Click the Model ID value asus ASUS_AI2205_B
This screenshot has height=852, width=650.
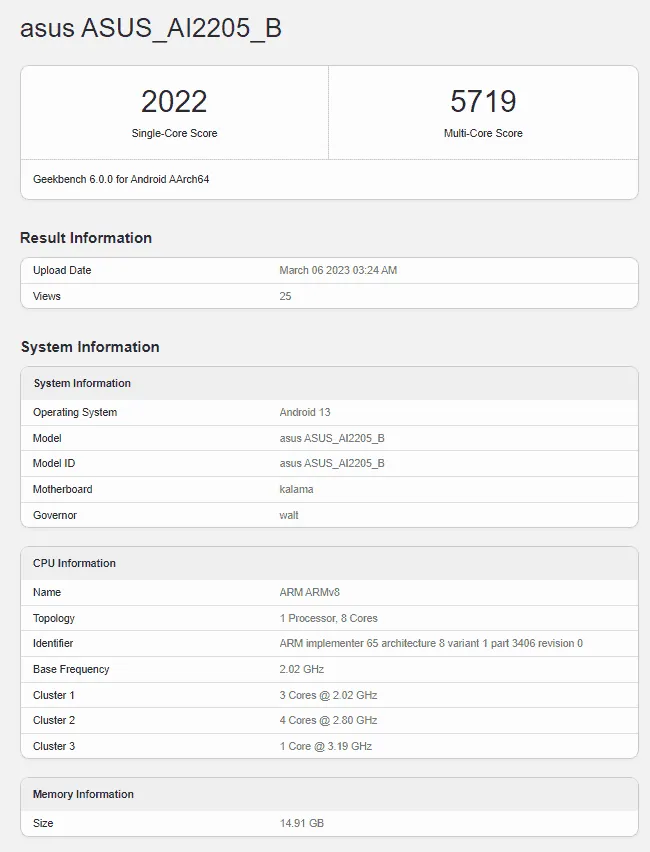pos(332,463)
